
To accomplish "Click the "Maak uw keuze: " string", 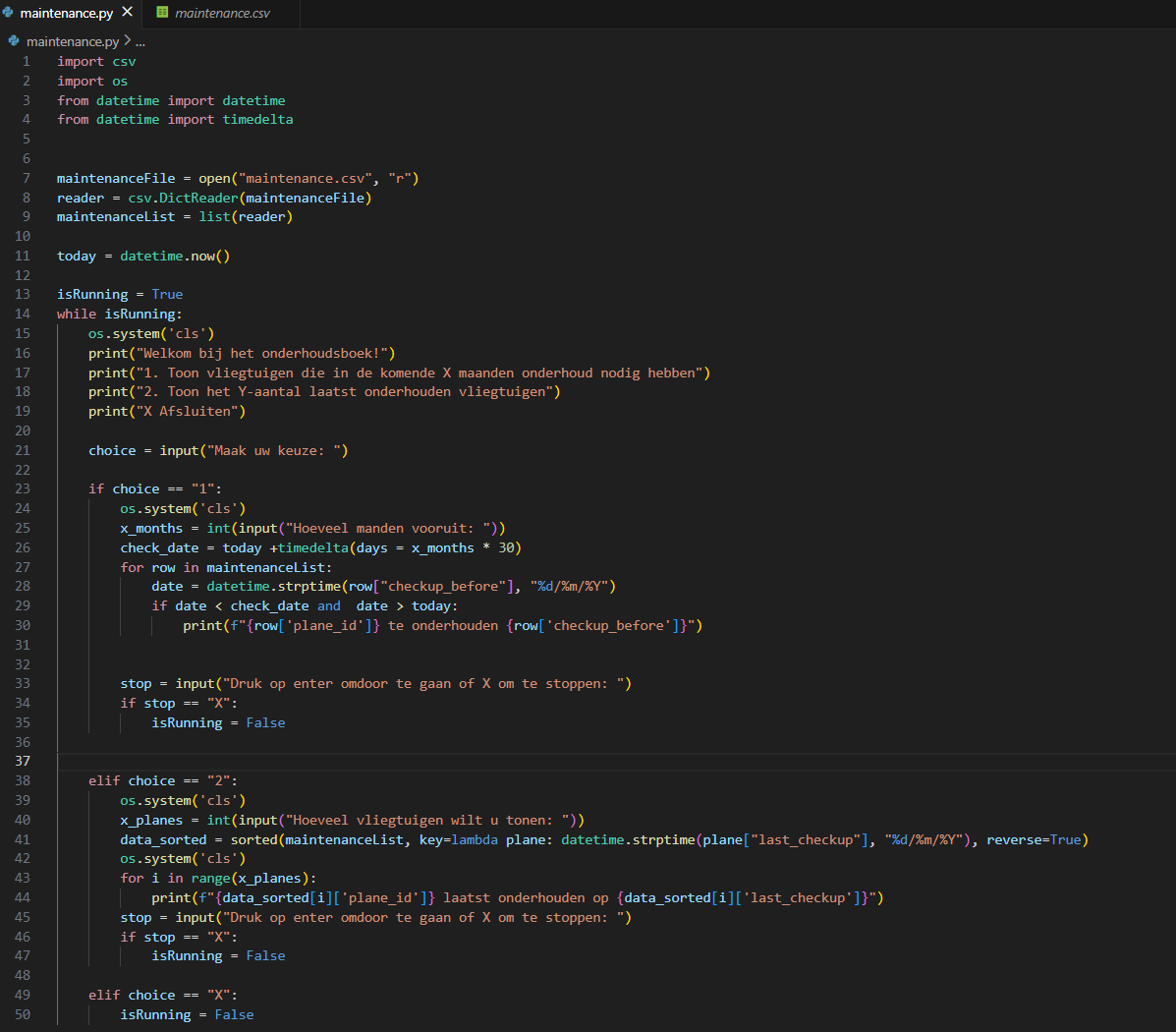I will coord(274,450).
